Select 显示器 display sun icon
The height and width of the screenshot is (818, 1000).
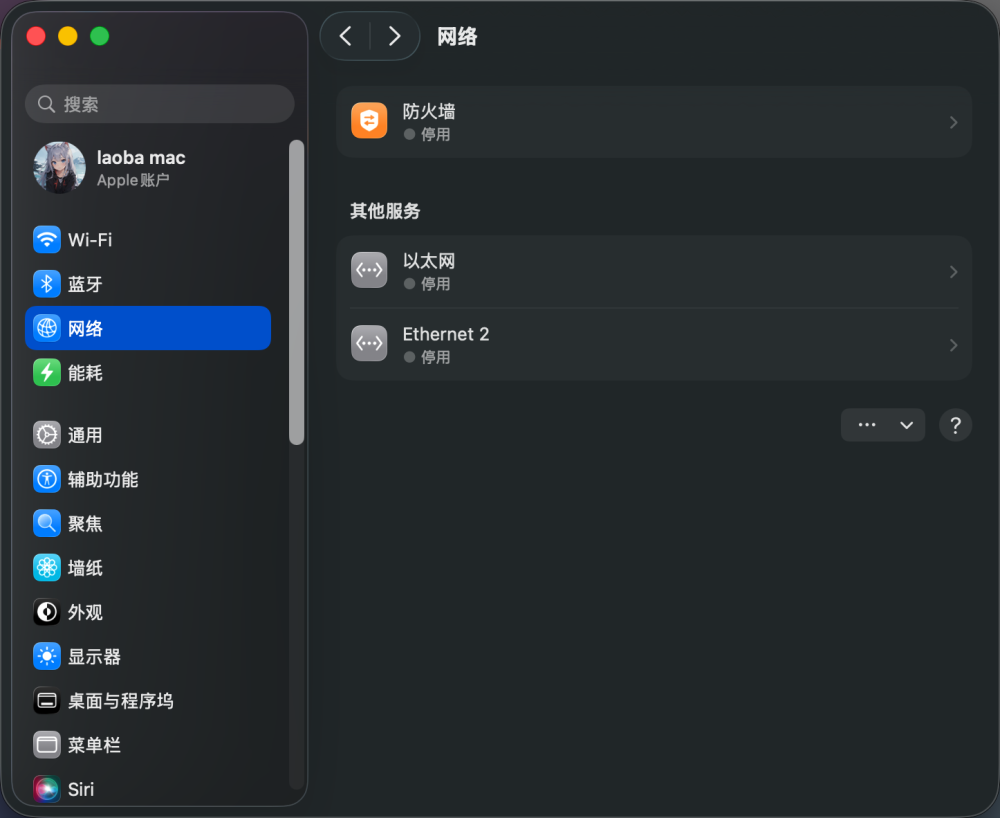(47, 656)
